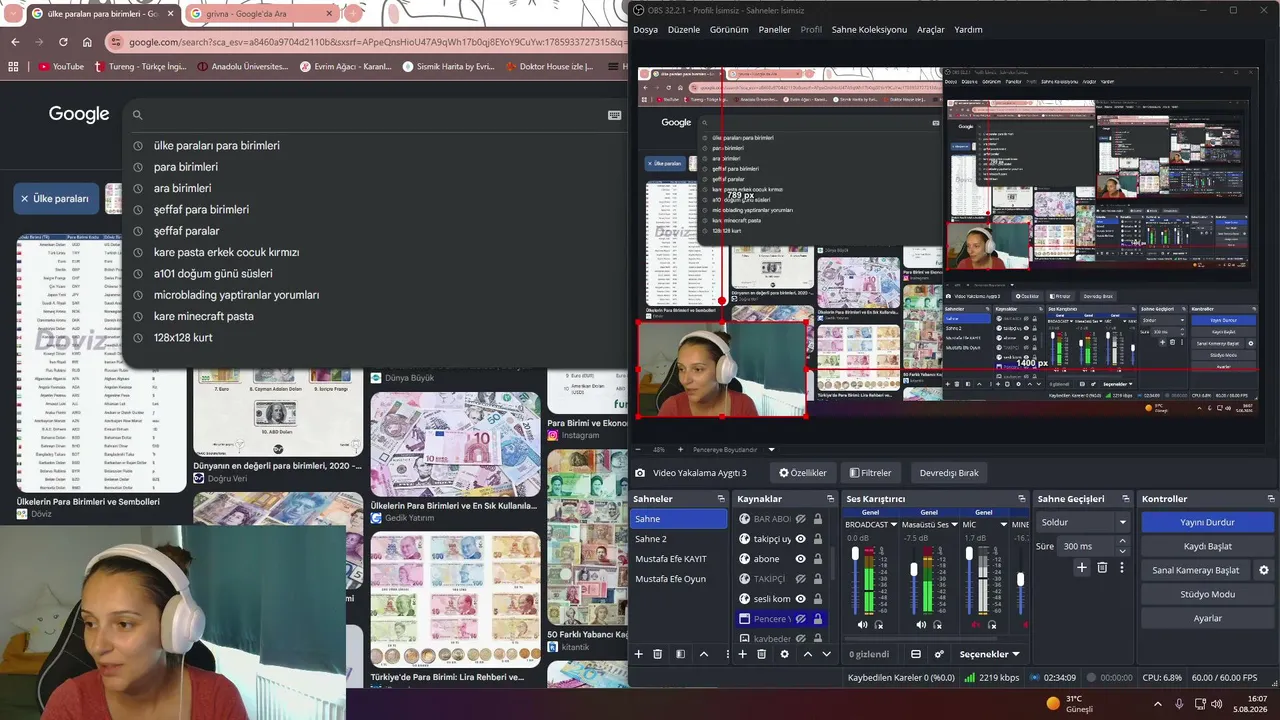
Task: Undock the Kaynaklar panel
Action: click(830, 499)
